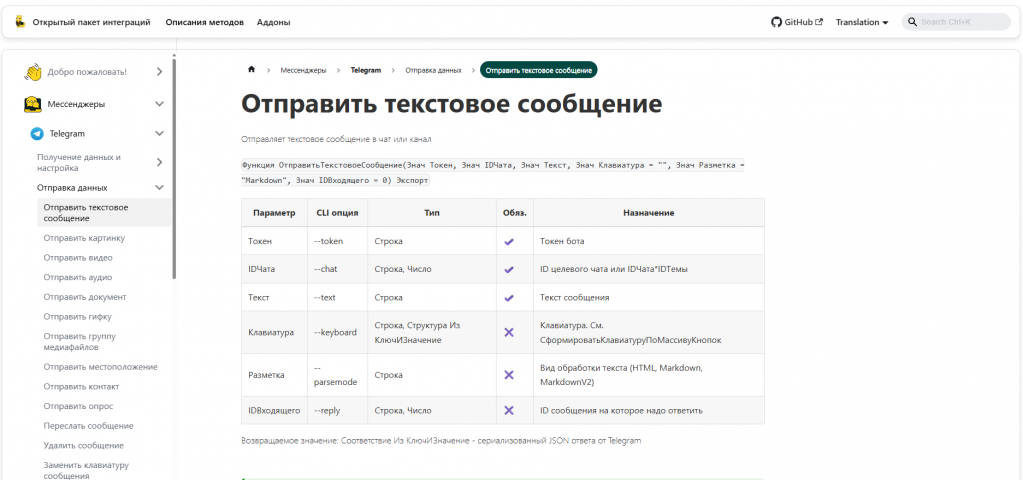This screenshot has height=480, width=1023.
Task: Collapse the Отправка данных chevron
Action: [159, 188]
